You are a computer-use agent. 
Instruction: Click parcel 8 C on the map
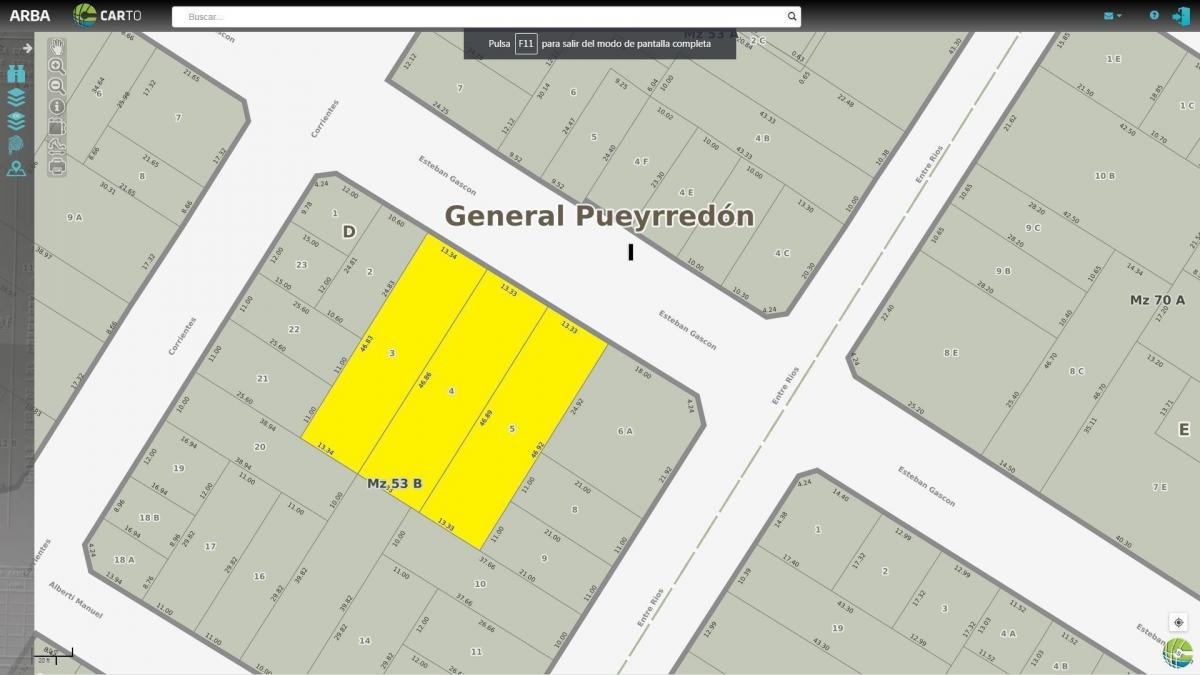[x=1076, y=371]
